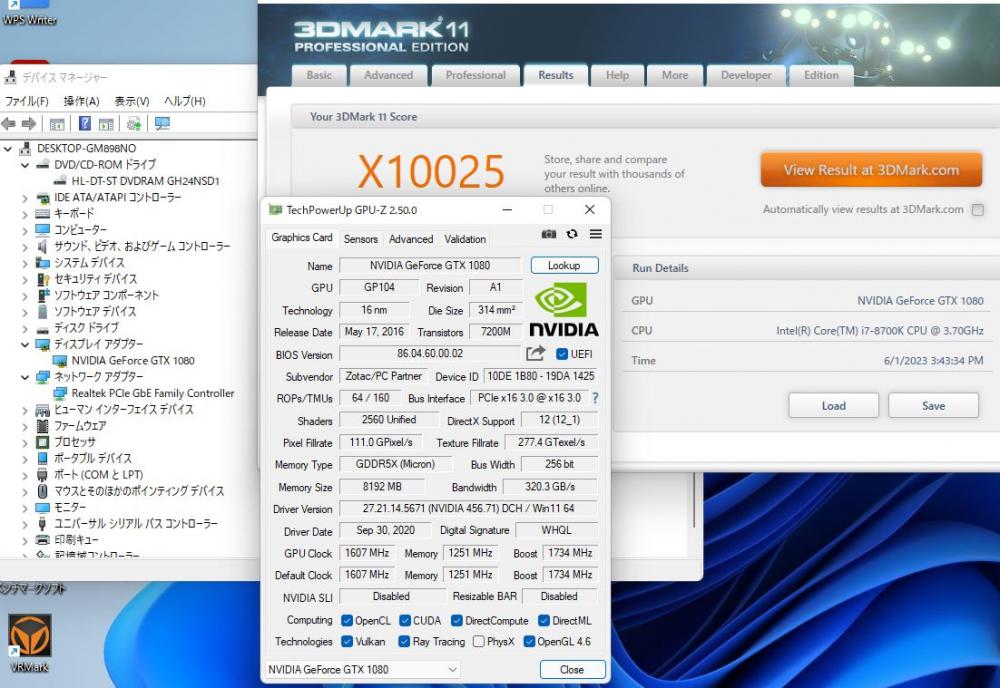Click Device Manager forward arrow icon
The image size is (1000, 688).
click(29, 124)
